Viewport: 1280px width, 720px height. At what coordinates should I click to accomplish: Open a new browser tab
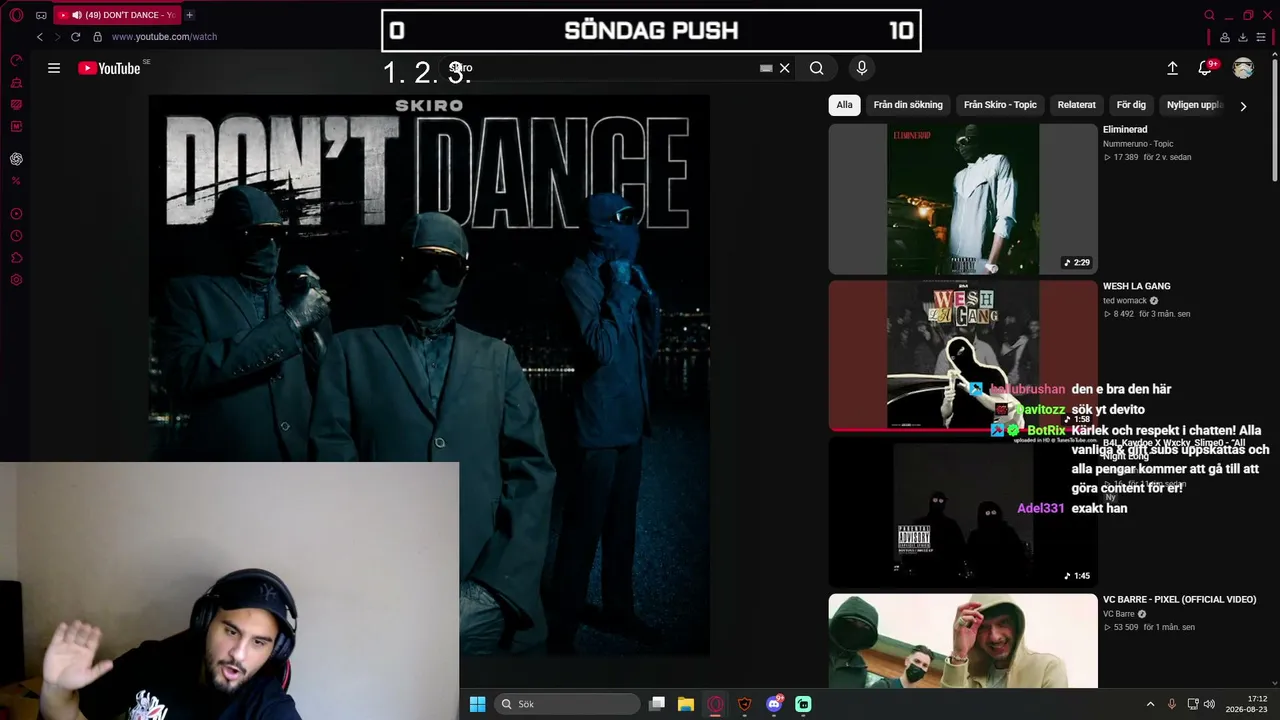coord(190,15)
